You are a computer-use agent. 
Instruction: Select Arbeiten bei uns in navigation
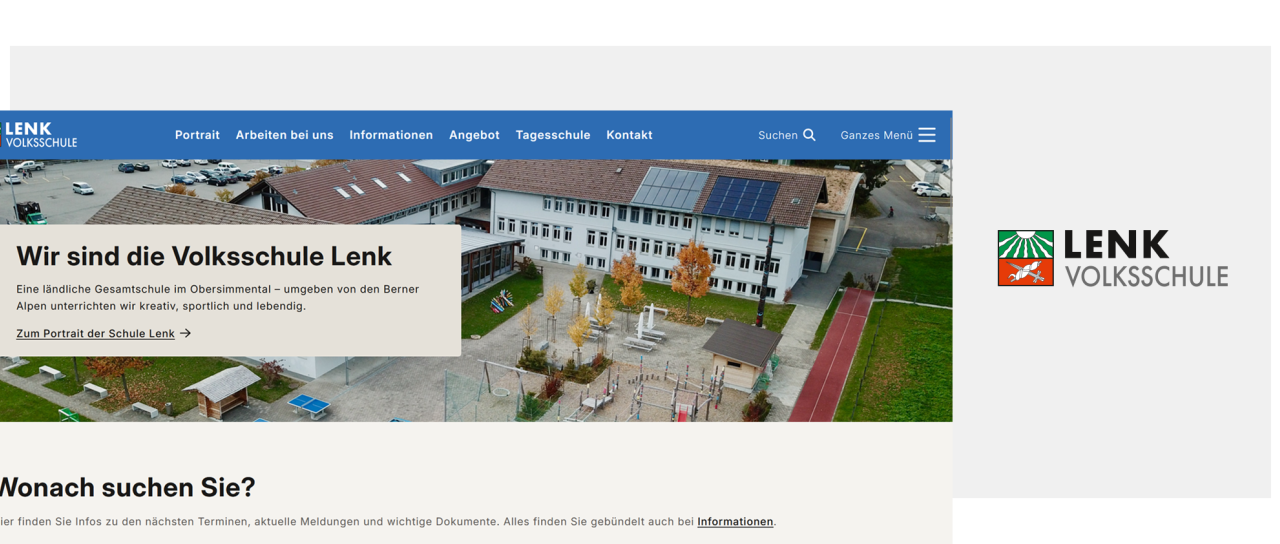[x=284, y=135]
